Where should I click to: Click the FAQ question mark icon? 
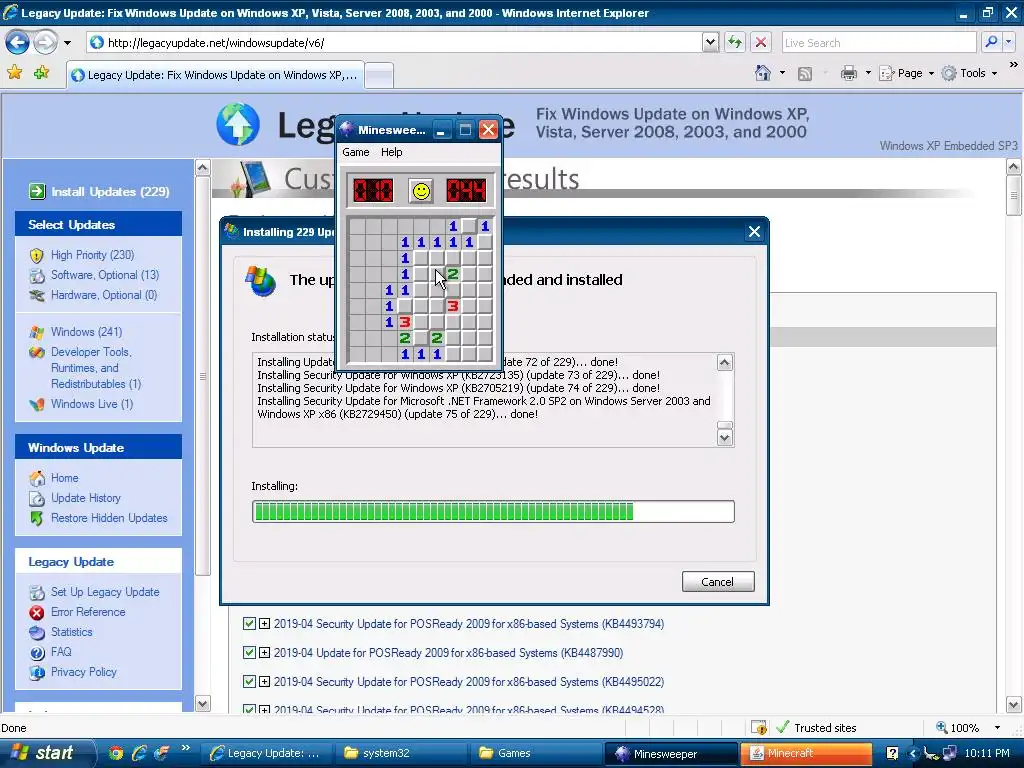[x=37, y=652]
